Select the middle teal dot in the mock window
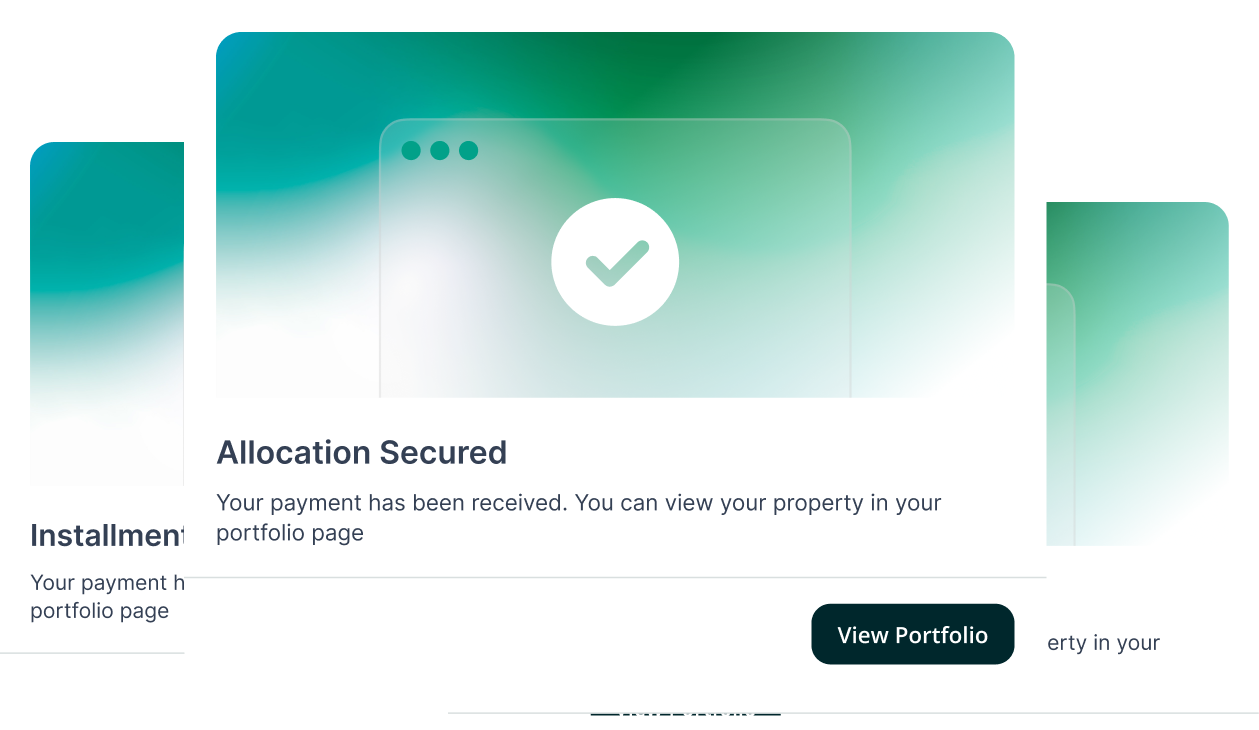1259x730 pixels. [438, 151]
